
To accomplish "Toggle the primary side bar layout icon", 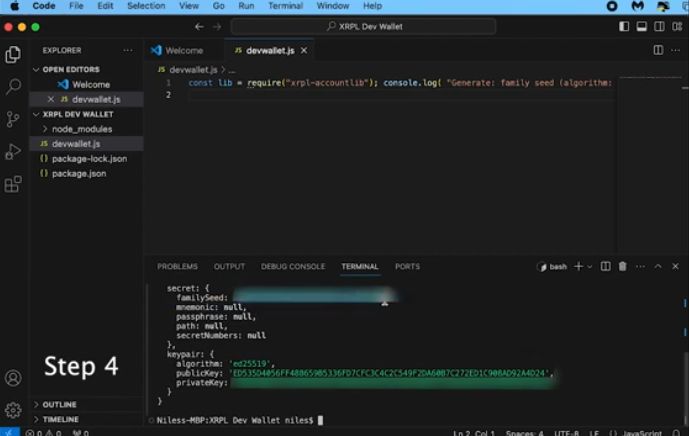I will pos(624,26).
